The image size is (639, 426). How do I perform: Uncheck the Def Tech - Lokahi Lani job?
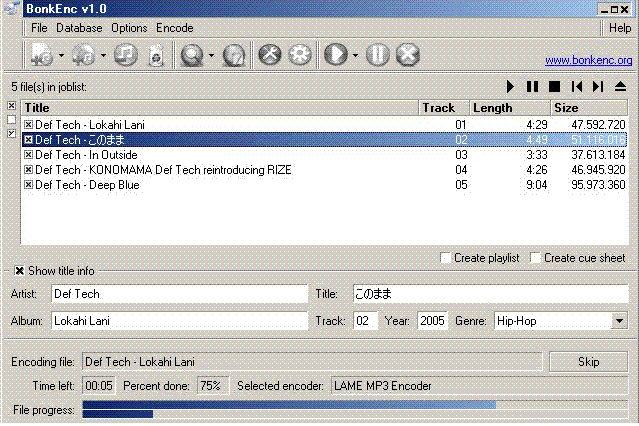click(x=28, y=124)
